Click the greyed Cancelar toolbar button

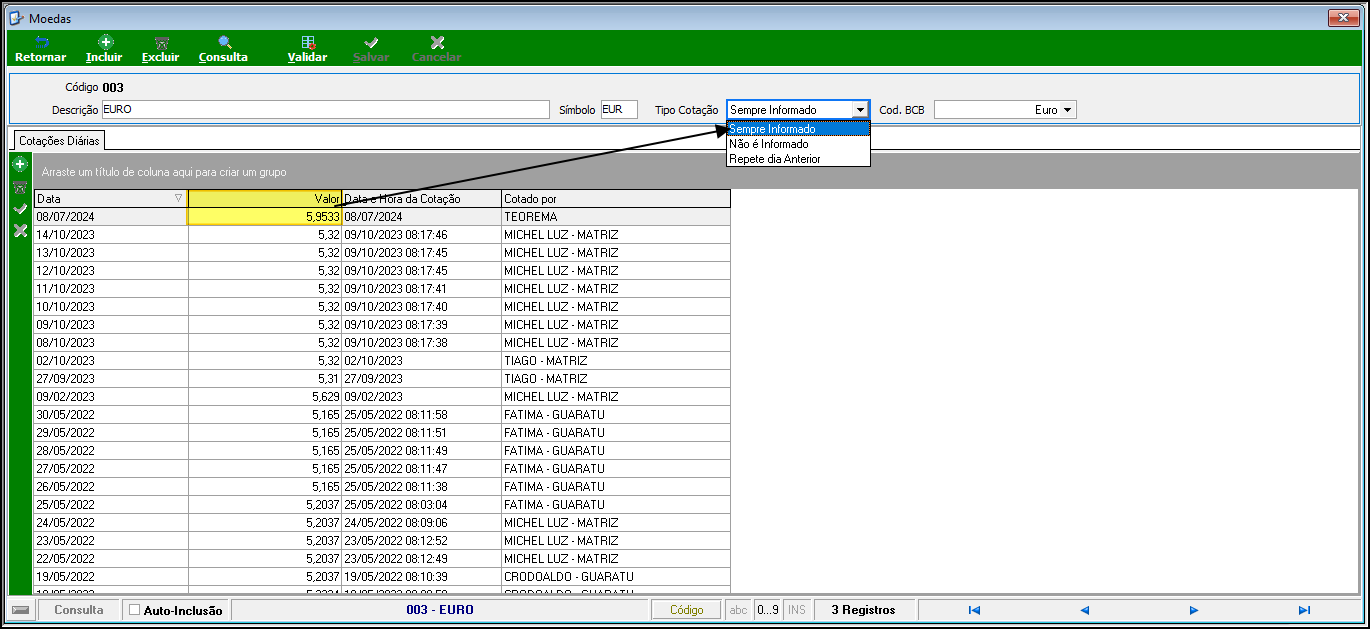pos(437,50)
